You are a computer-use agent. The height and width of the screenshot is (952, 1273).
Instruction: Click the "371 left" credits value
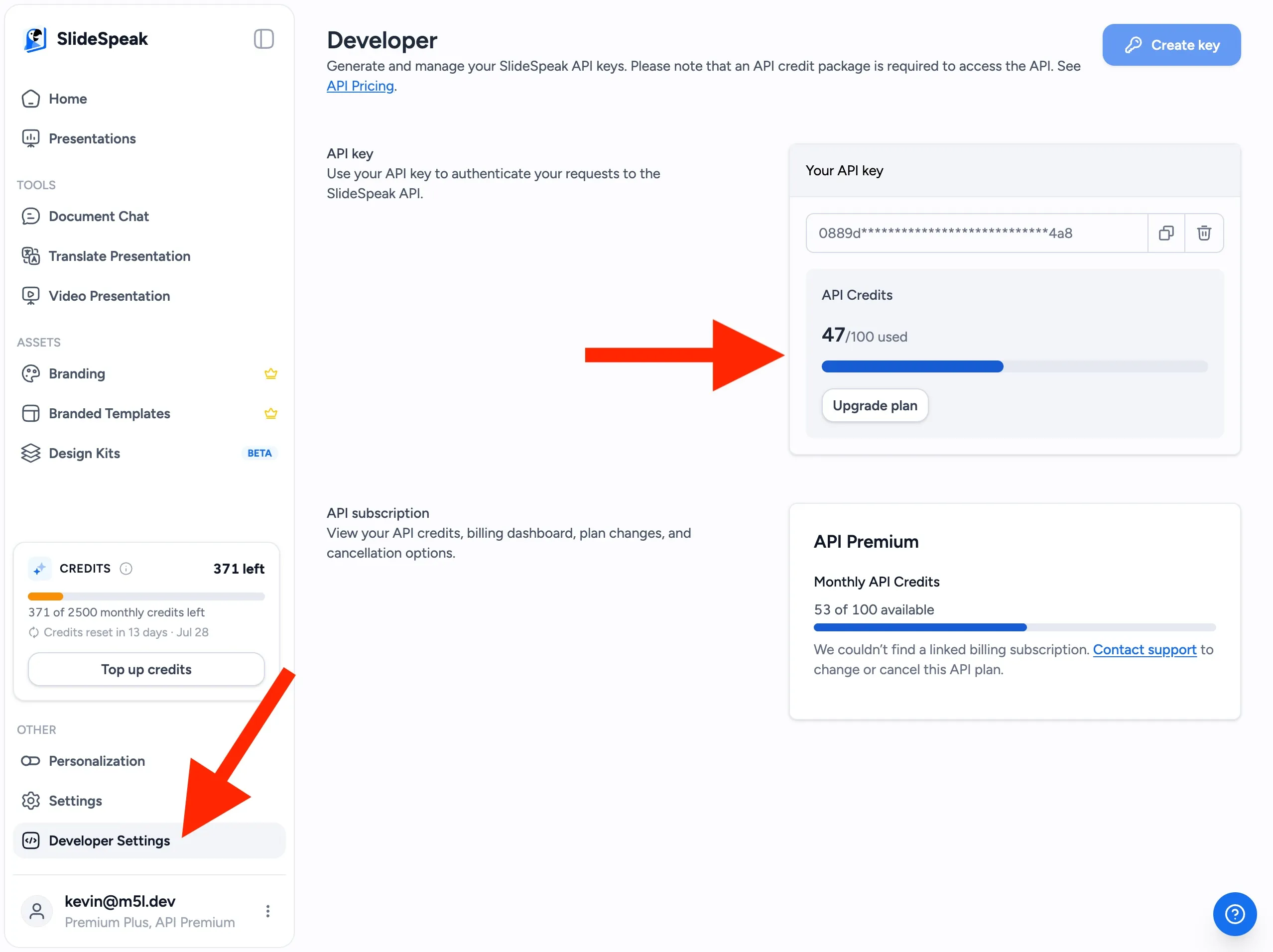[239, 569]
